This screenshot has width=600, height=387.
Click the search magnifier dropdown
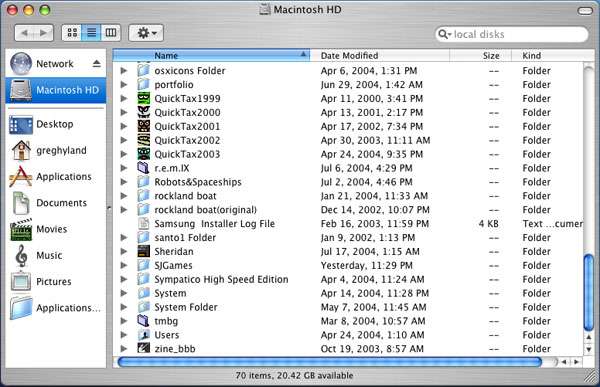445,34
